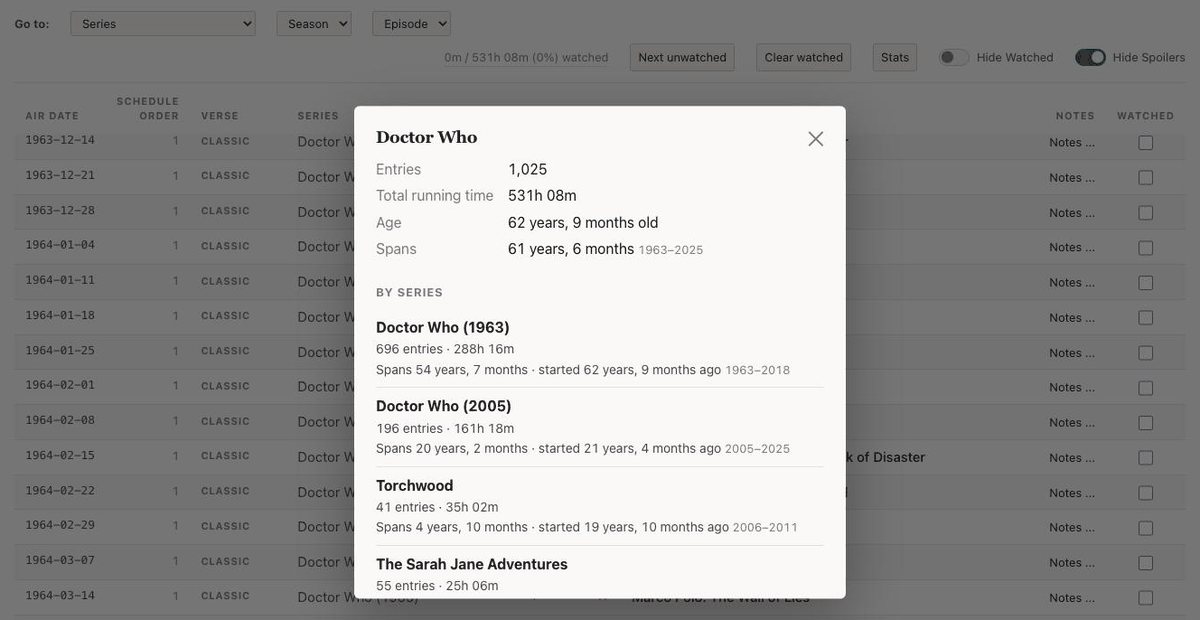Tick watched for the 1964-03-14 row

coord(1146,597)
